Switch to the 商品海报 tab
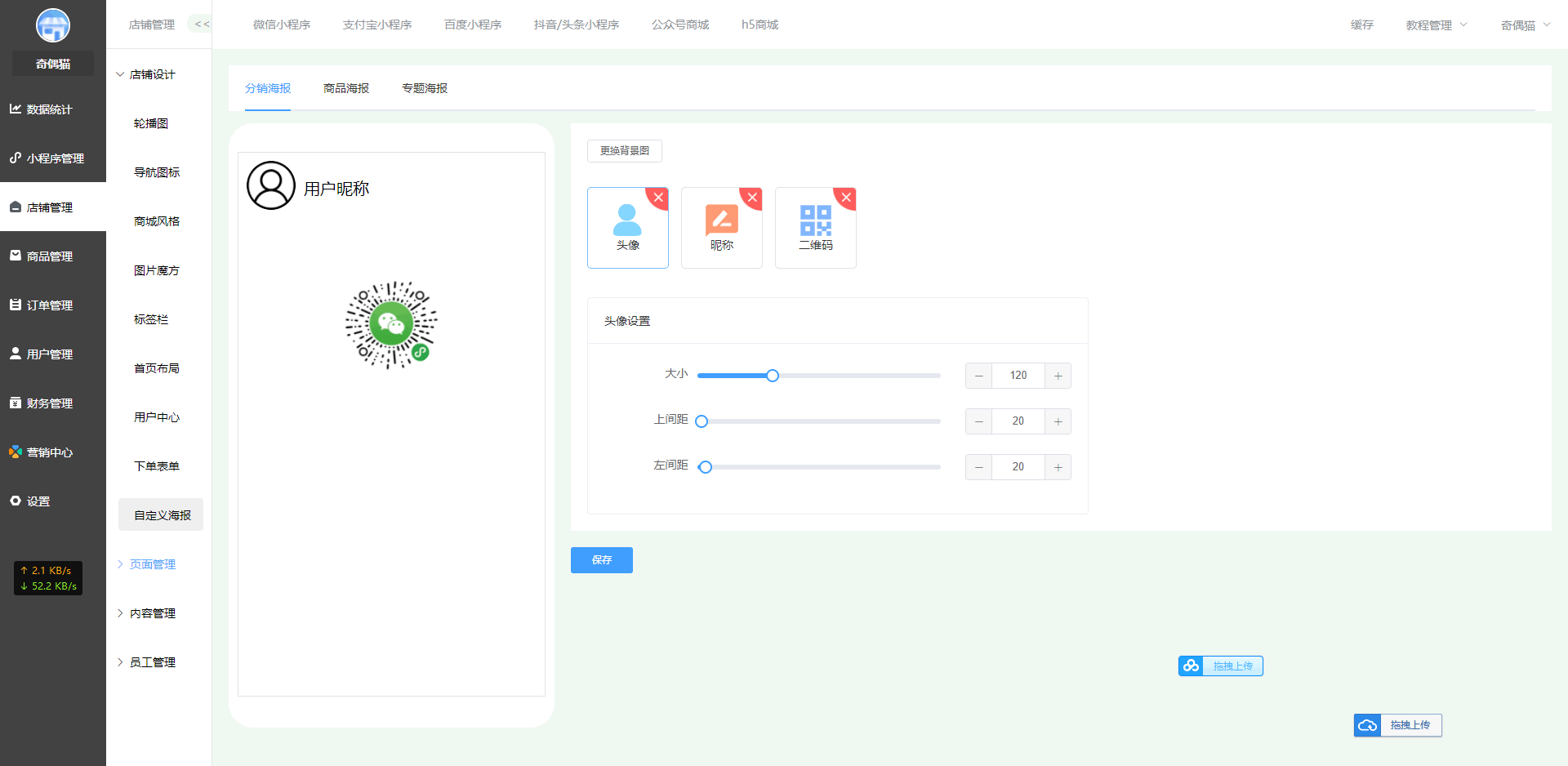The width and height of the screenshot is (1568, 766). (346, 88)
